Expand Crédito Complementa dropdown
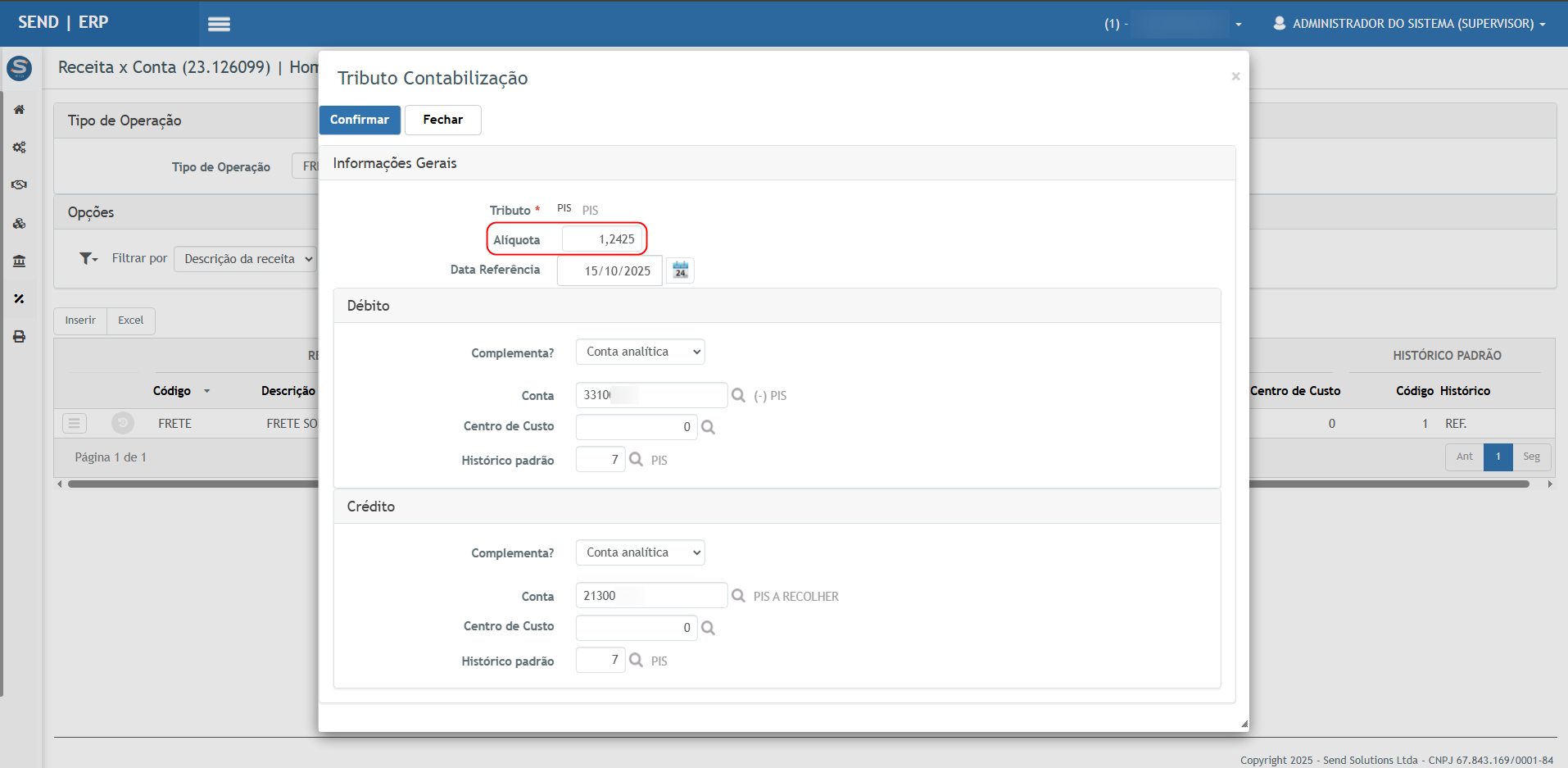Image resolution: width=1568 pixels, height=768 pixels. [x=640, y=552]
